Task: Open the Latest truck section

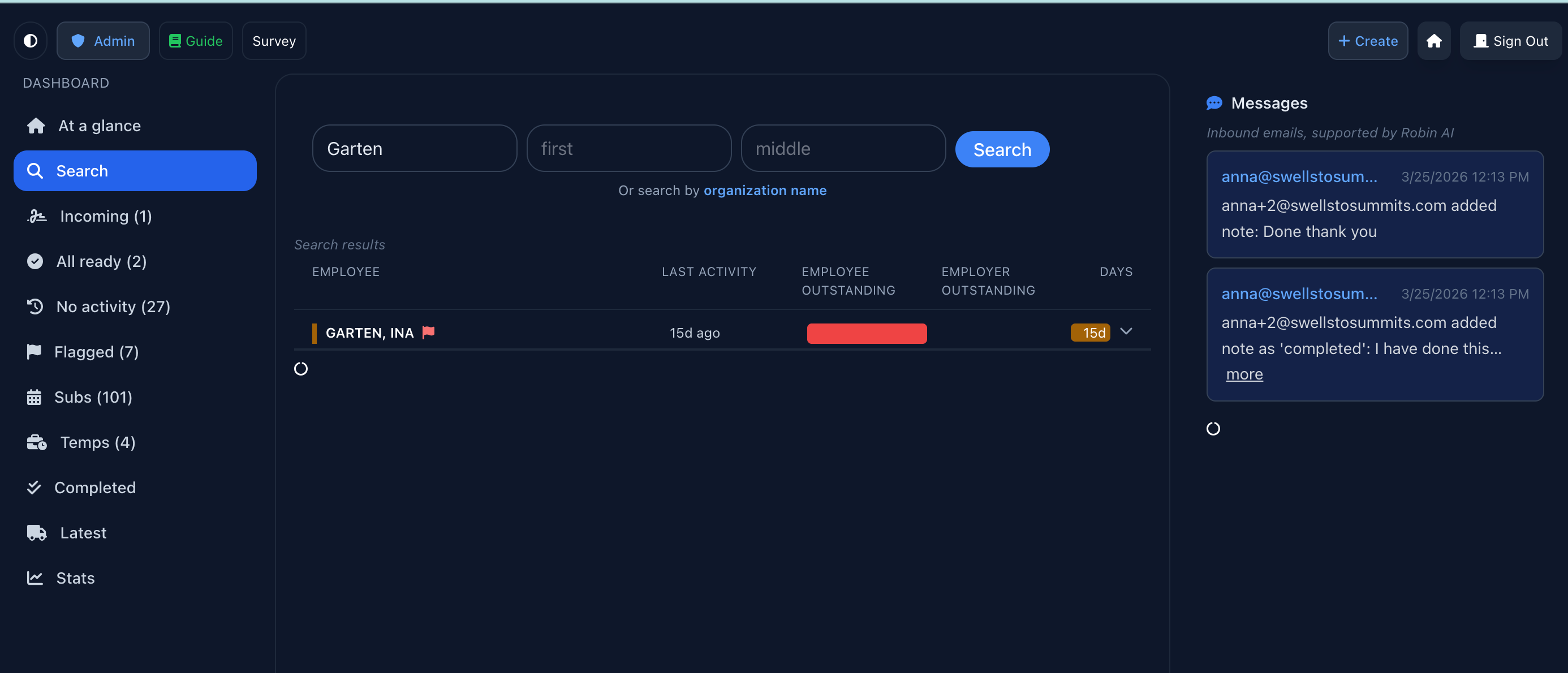Action: (83, 532)
